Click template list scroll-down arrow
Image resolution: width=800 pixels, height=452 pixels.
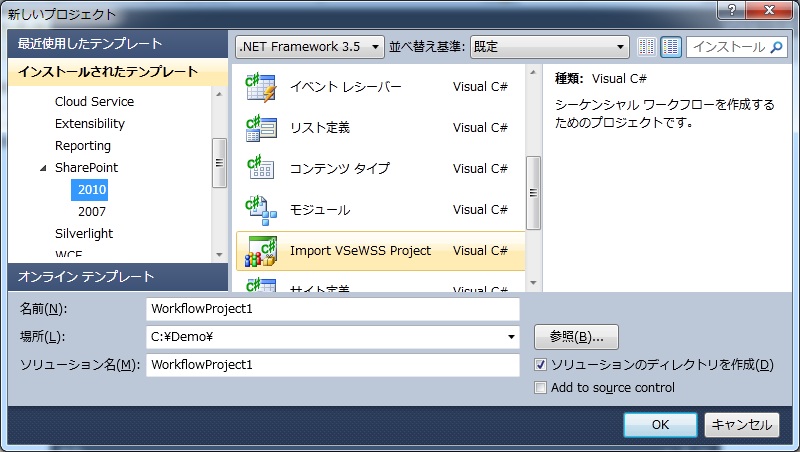tap(533, 283)
